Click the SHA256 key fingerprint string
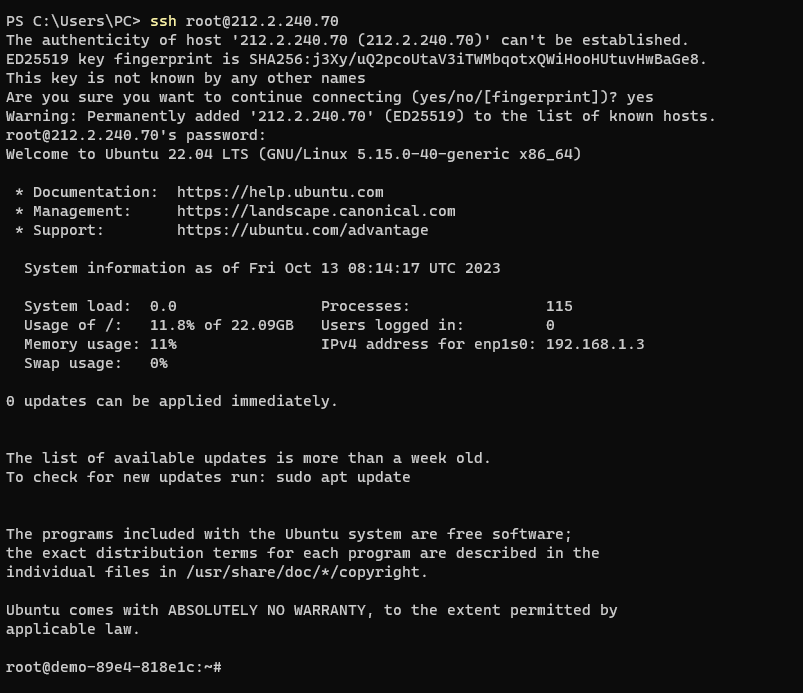This screenshot has height=693, width=803. click(477, 59)
